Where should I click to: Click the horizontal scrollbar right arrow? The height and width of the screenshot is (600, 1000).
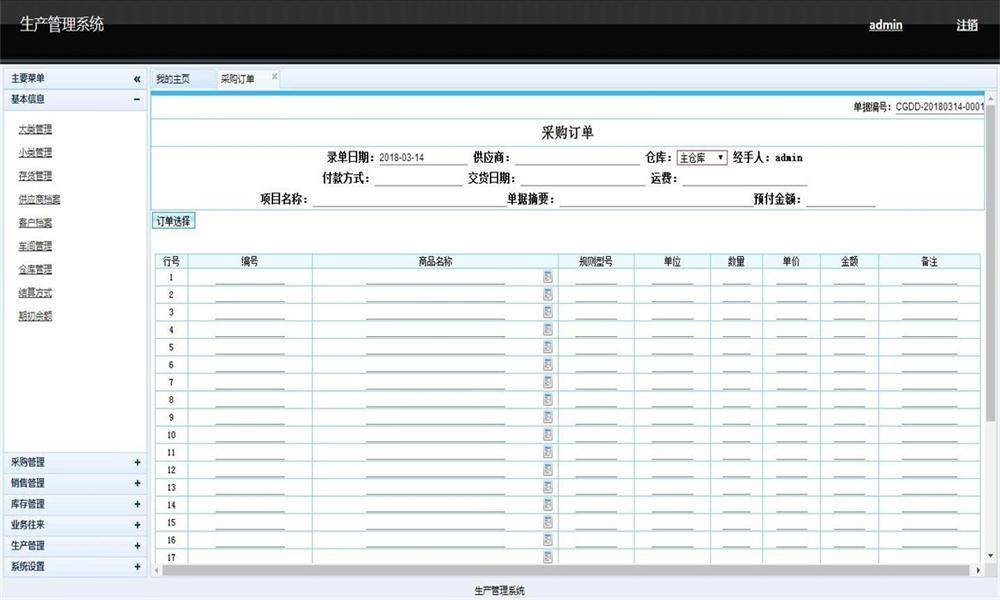978,571
